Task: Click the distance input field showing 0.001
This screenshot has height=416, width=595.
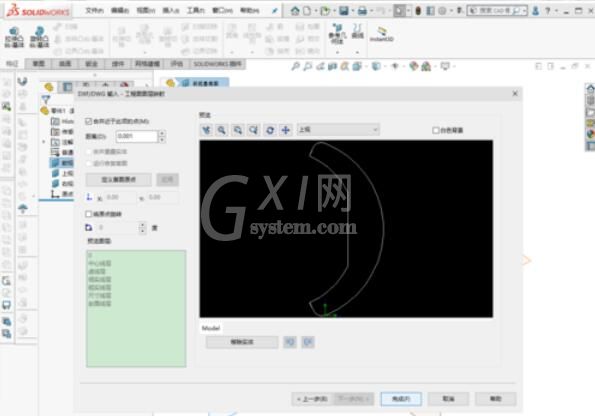Action: (137, 136)
